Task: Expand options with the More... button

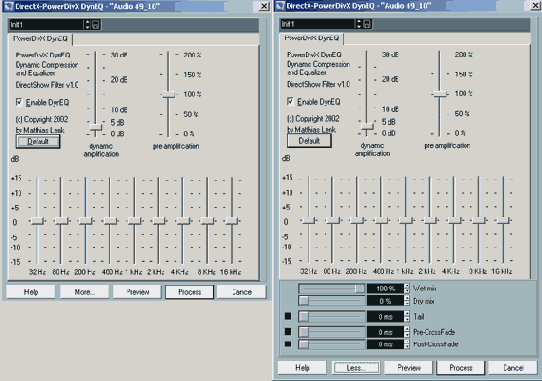Action: point(84,292)
